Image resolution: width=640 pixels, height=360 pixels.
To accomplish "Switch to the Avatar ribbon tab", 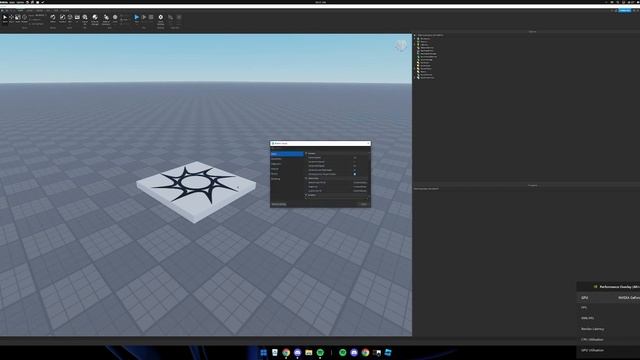I will click(40, 10).
